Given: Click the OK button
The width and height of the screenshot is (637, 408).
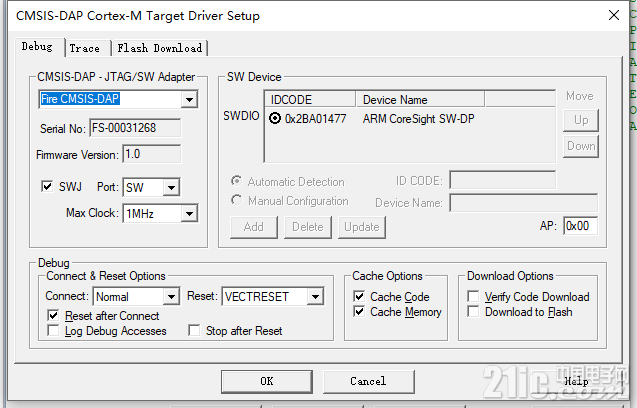Looking at the screenshot, I should coord(267,381).
